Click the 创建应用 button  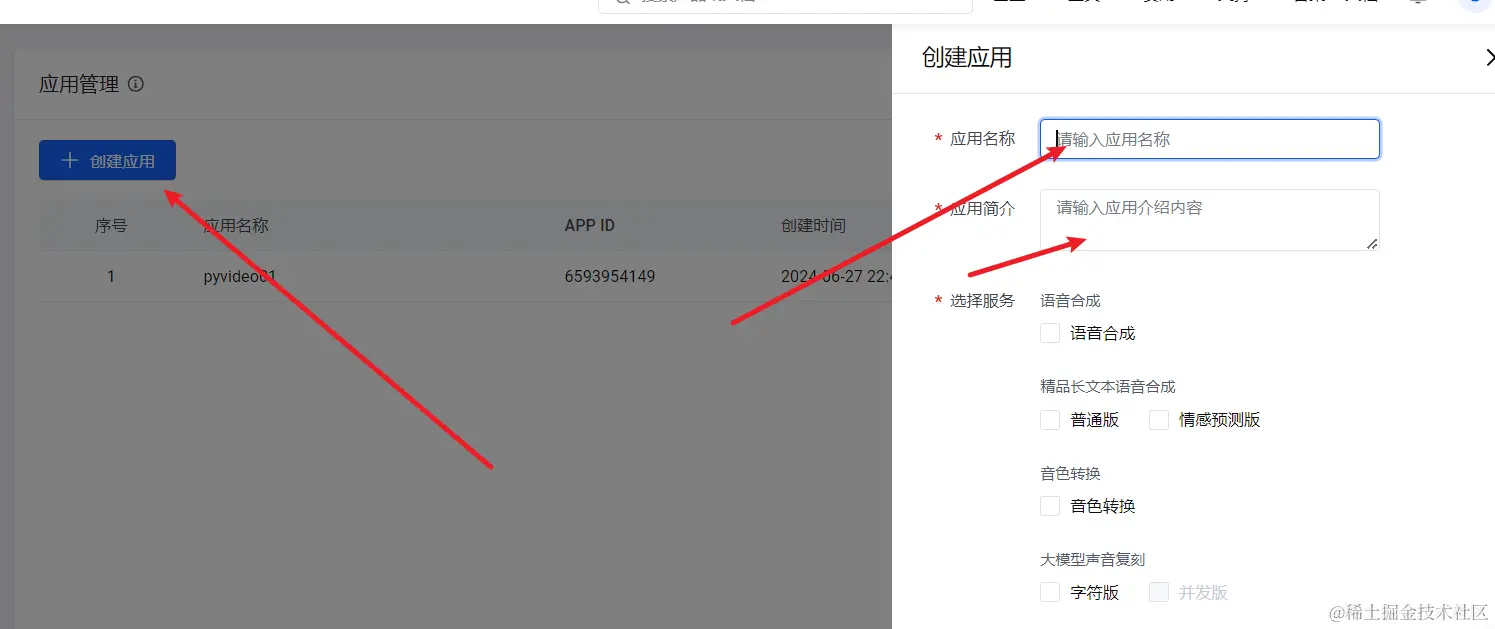coord(107,160)
